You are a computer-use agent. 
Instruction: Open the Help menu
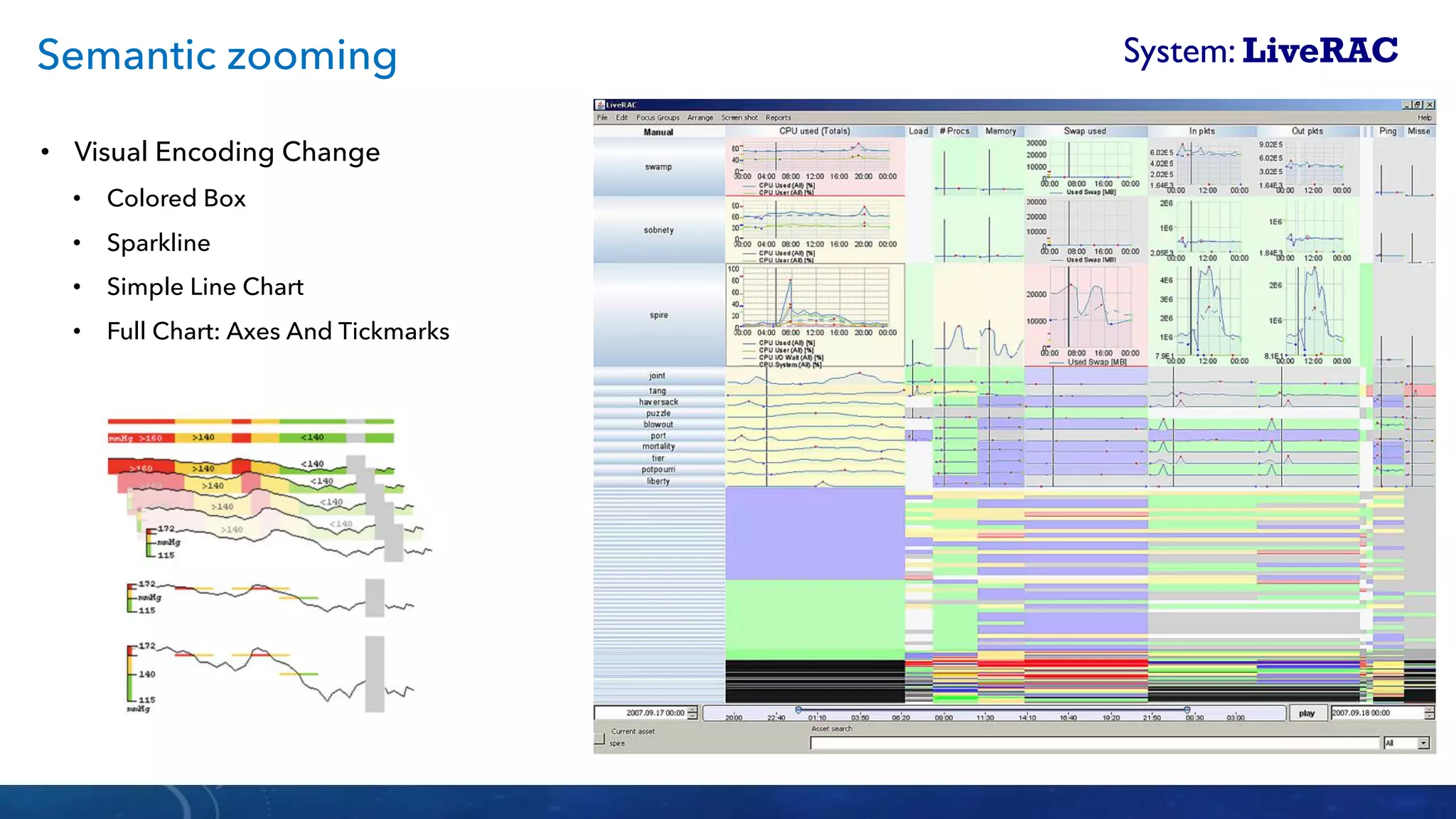pos(1424,118)
